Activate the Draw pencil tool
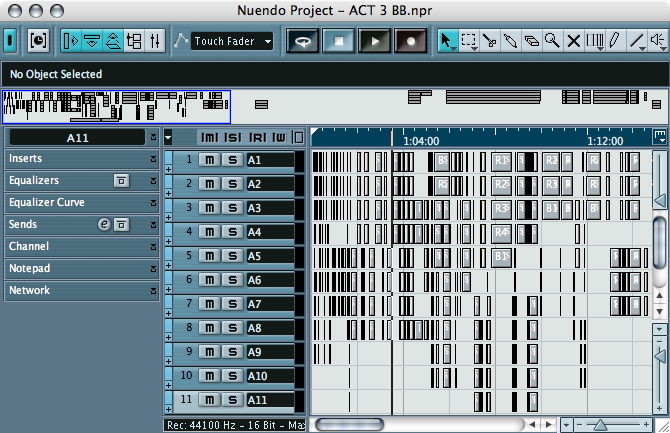The image size is (670, 433). pos(616,41)
